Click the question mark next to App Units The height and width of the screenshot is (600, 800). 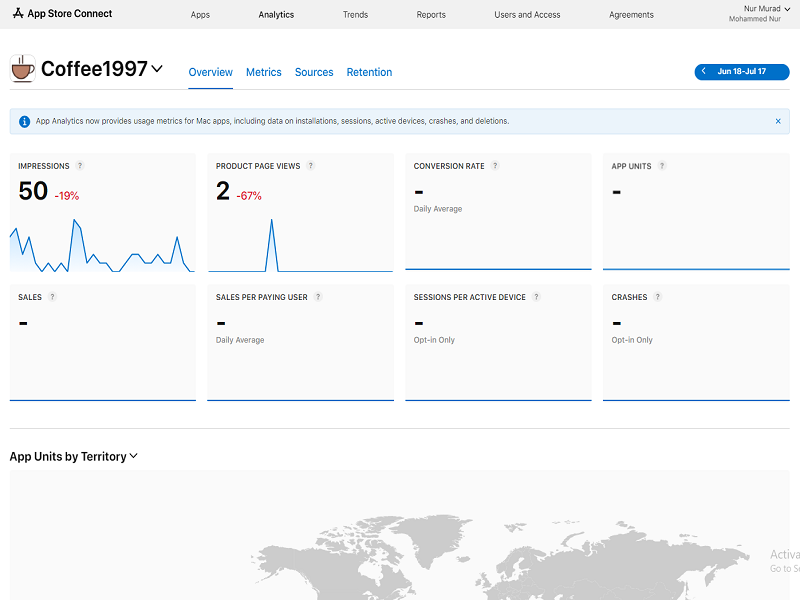[x=662, y=166]
